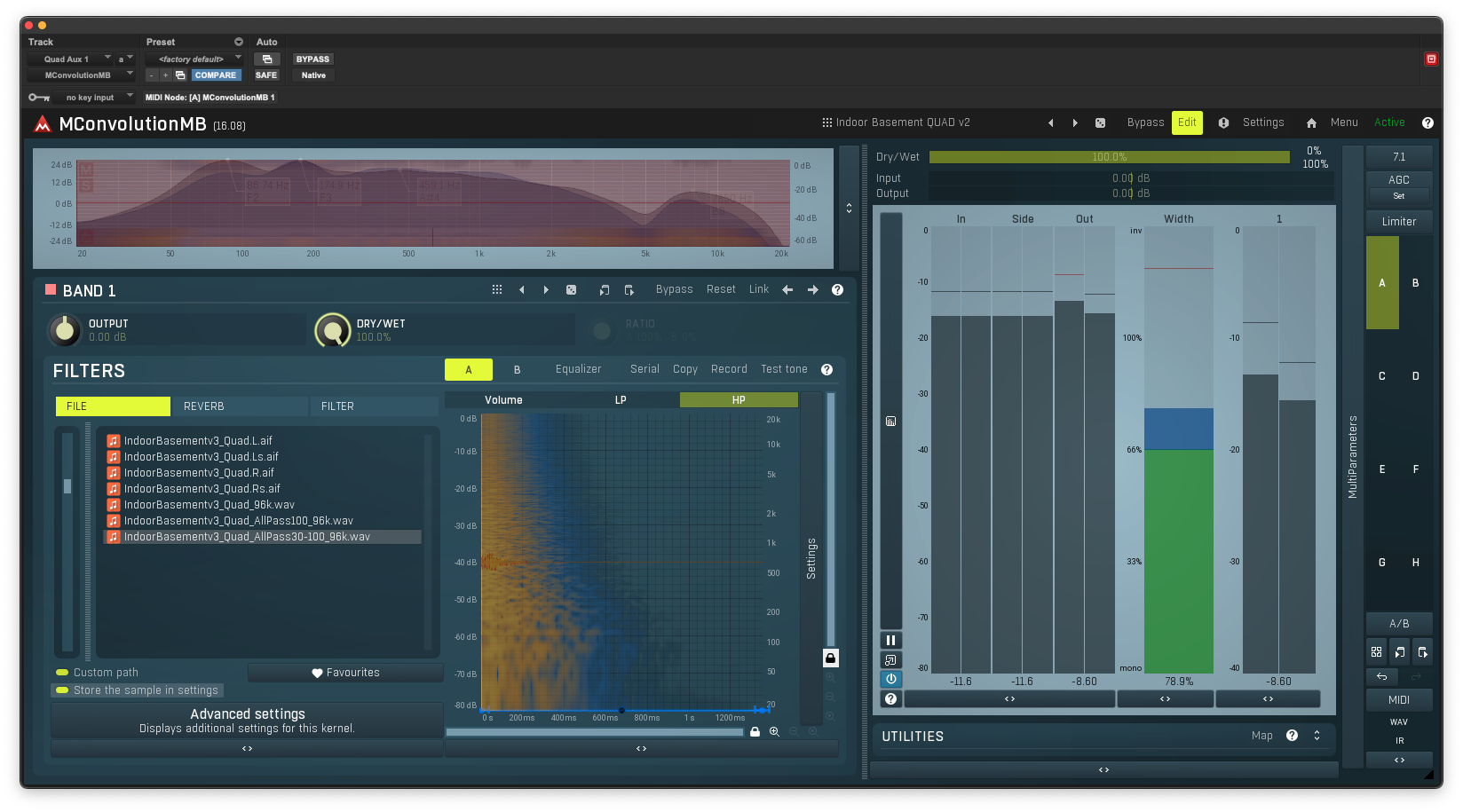The height and width of the screenshot is (812, 1463).
Task: Load previous global preset in title bar
Action: (1051, 123)
